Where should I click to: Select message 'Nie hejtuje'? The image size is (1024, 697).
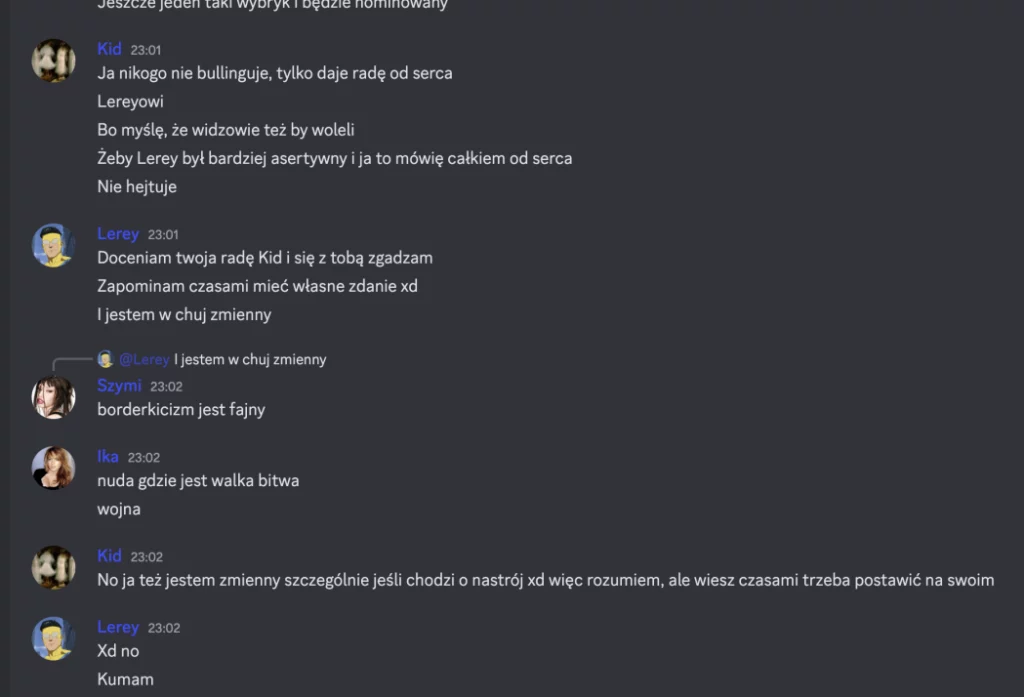pos(137,187)
